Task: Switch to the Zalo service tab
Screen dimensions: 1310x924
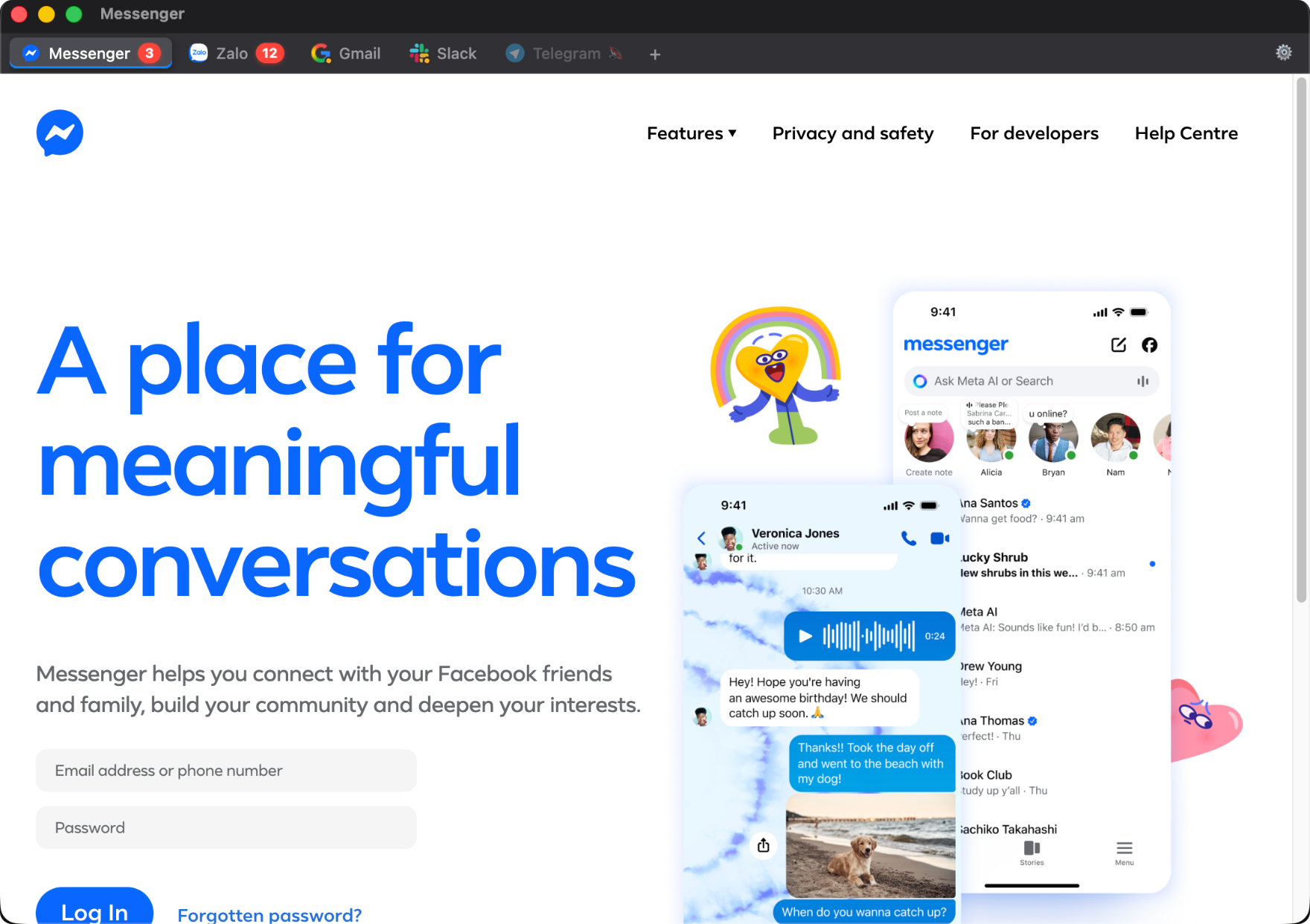Action: tap(236, 53)
